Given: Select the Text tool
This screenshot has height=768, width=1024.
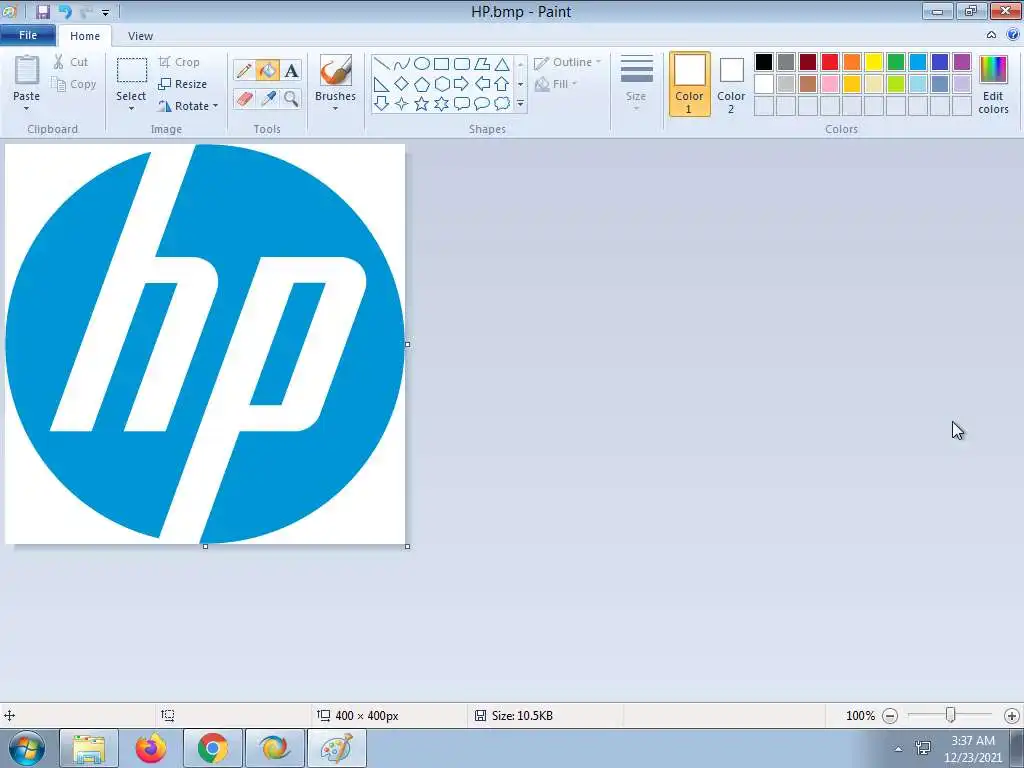Looking at the screenshot, I should pos(291,70).
